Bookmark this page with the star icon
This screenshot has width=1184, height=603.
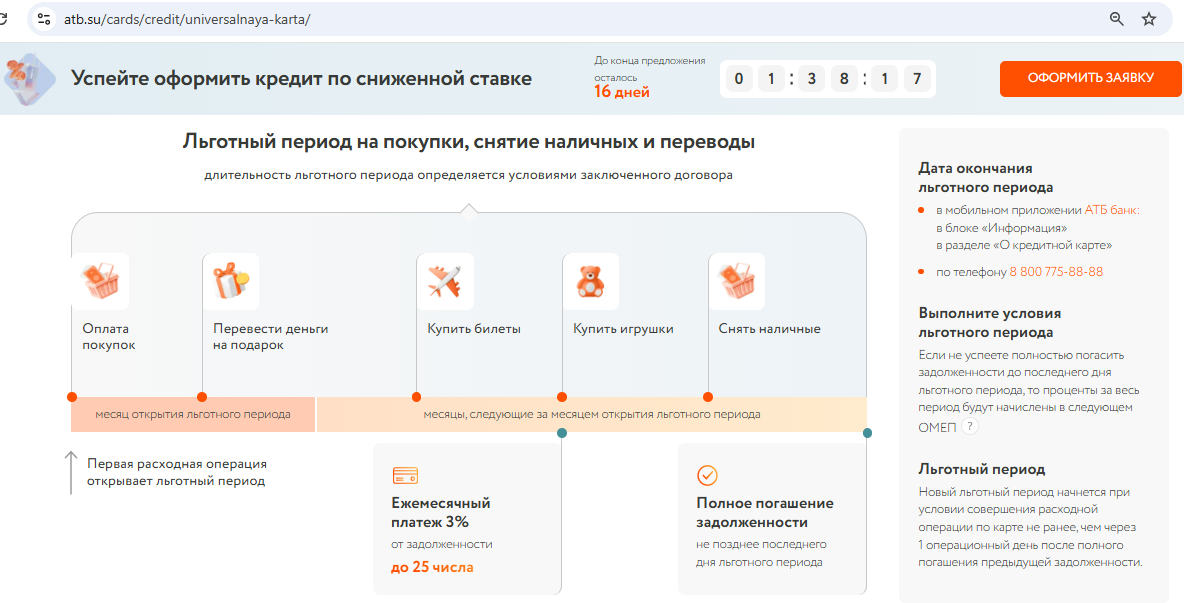1149,19
